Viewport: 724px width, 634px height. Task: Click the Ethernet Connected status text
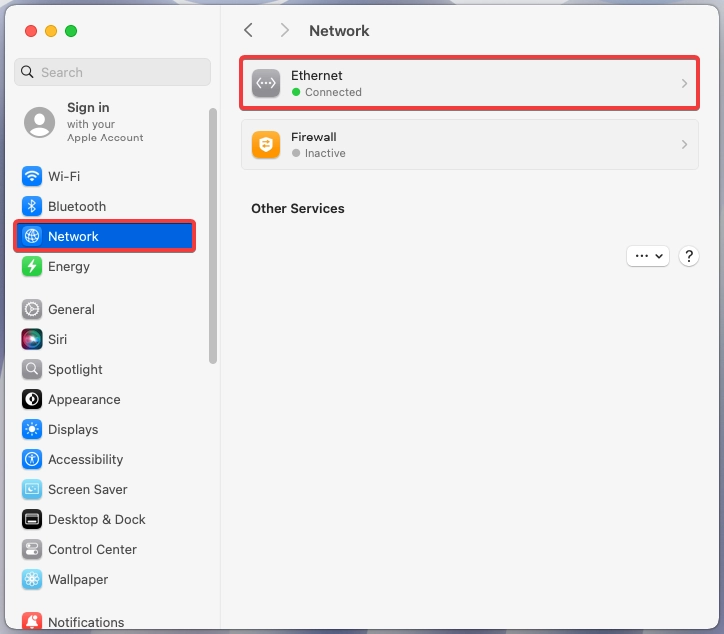[333, 92]
